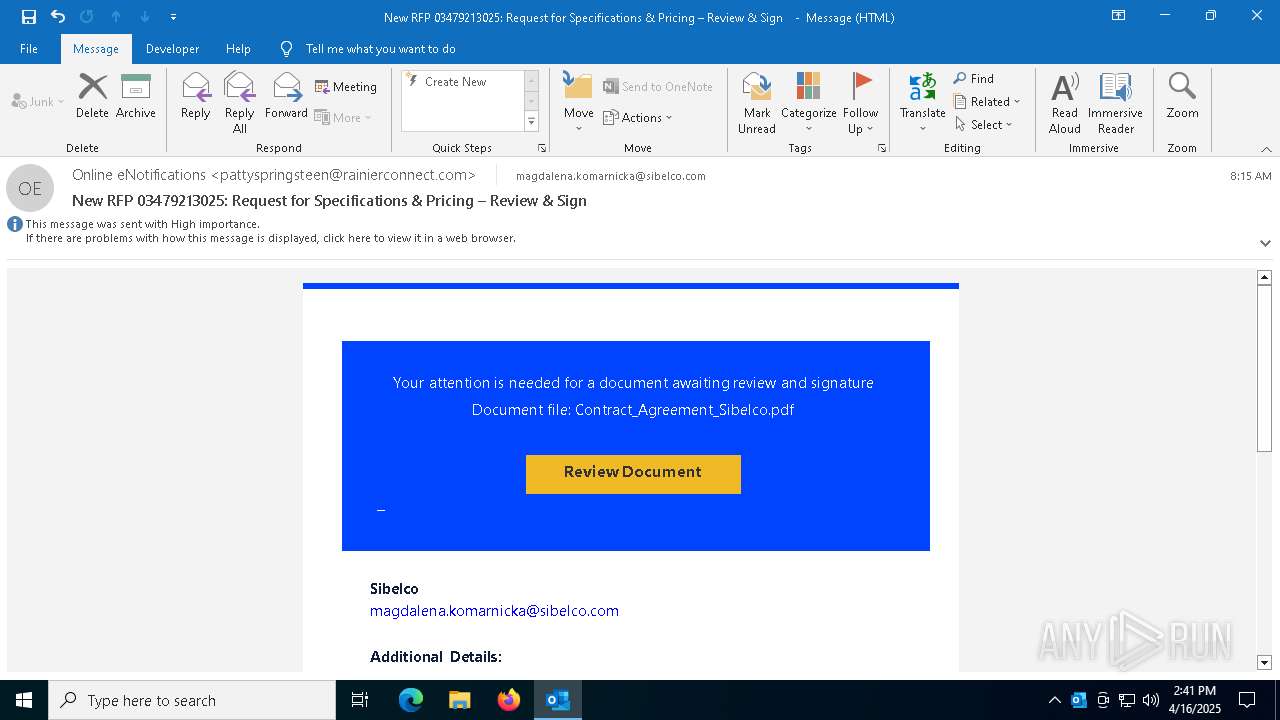Click the volume icon in system tray
The width and height of the screenshot is (1280, 720).
pos(1151,700)
